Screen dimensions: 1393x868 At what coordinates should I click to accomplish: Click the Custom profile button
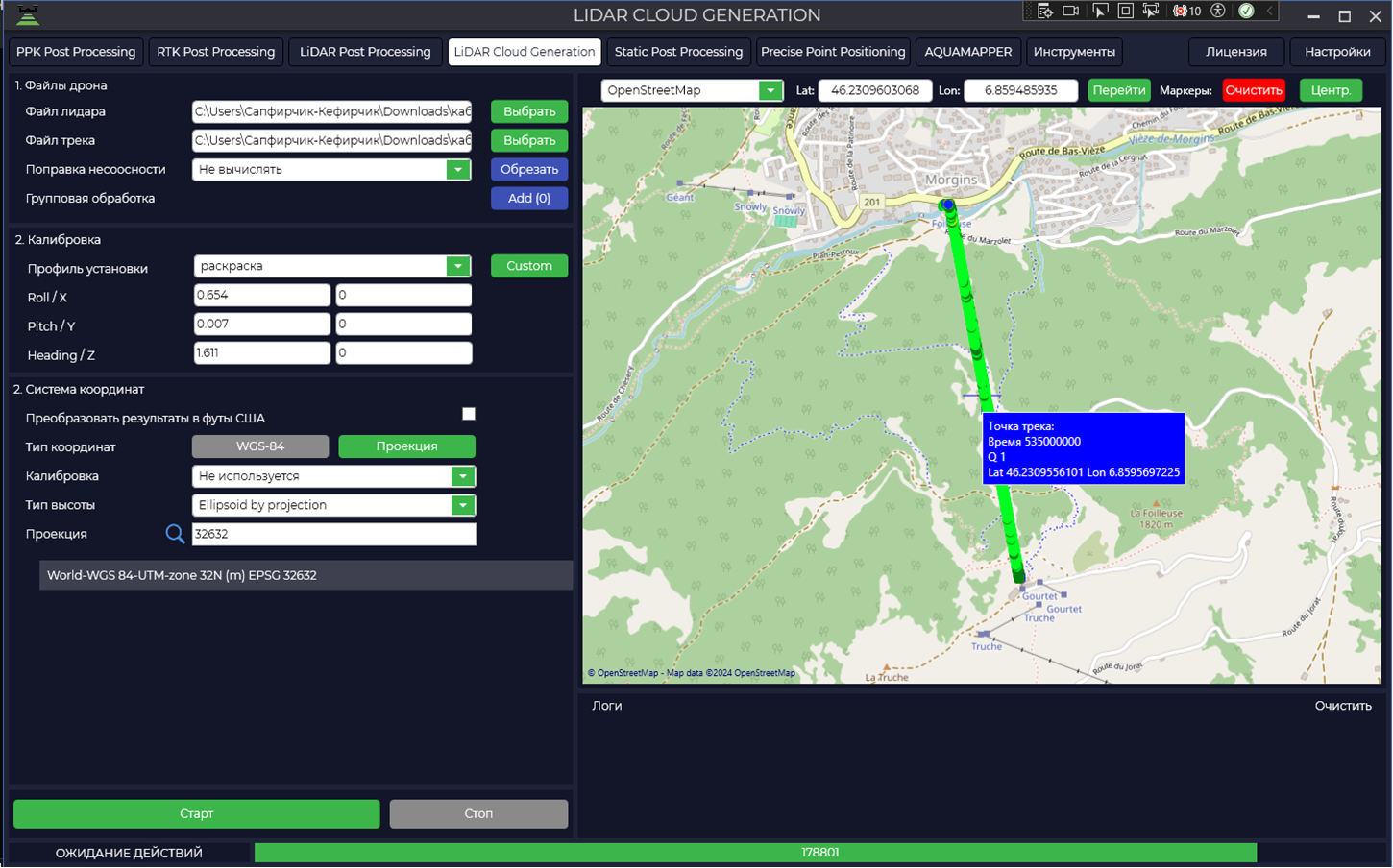529,266
